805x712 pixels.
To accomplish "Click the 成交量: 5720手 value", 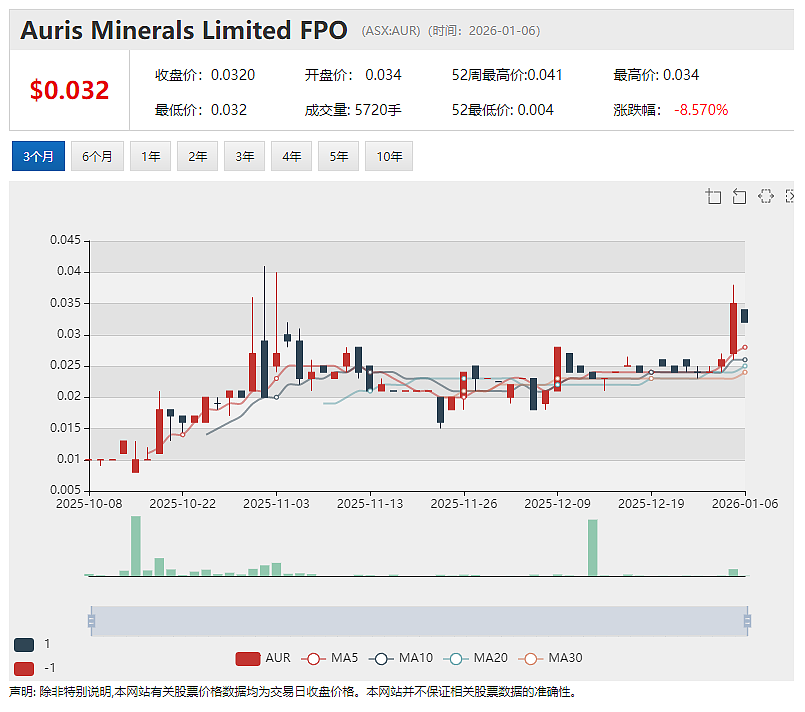I will coord(353,110).
